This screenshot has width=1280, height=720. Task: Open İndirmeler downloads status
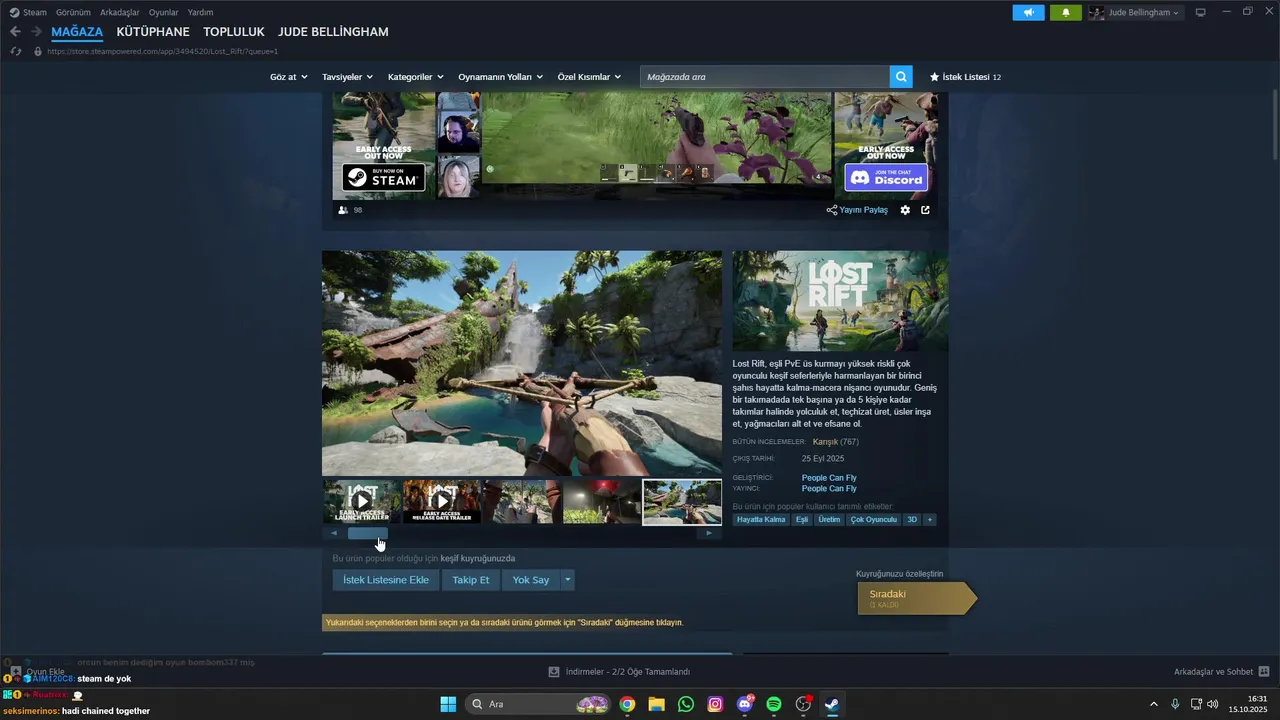pyautogui.click(x=620, y=672)
